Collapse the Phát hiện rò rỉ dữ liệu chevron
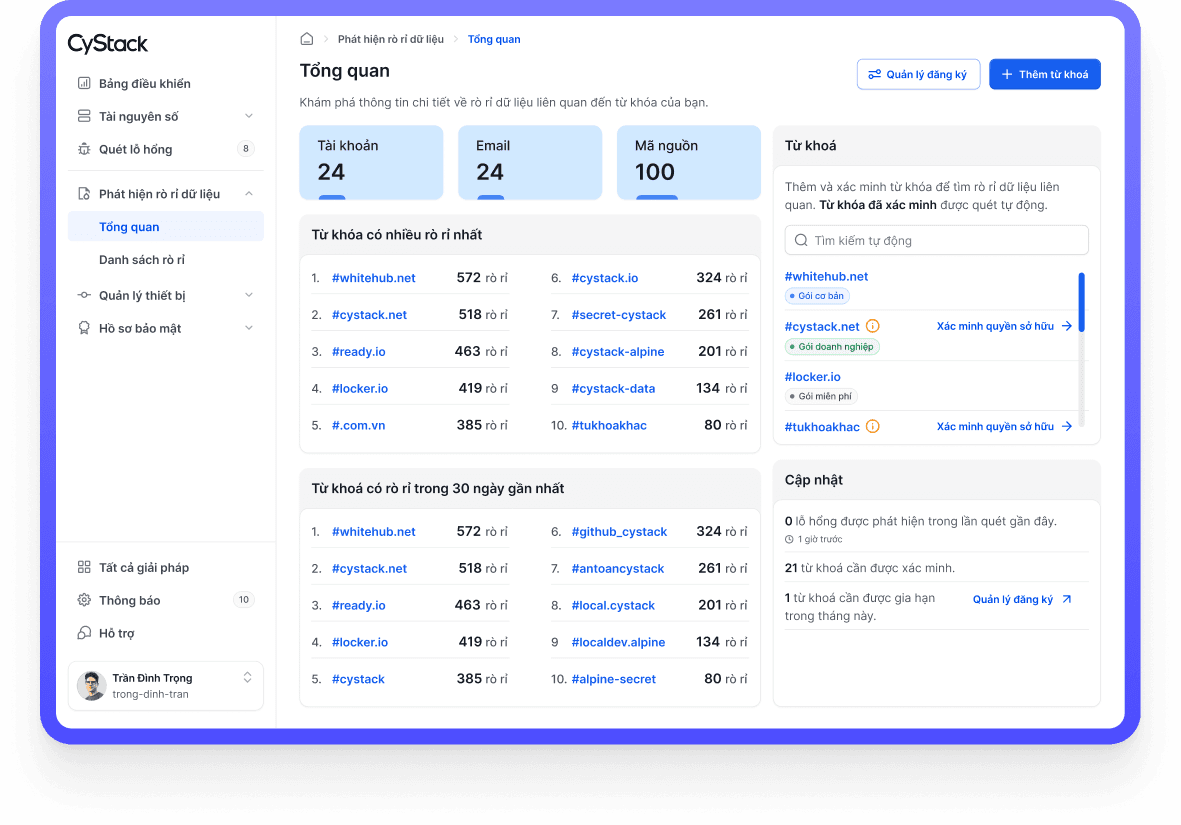 point(249,194)
